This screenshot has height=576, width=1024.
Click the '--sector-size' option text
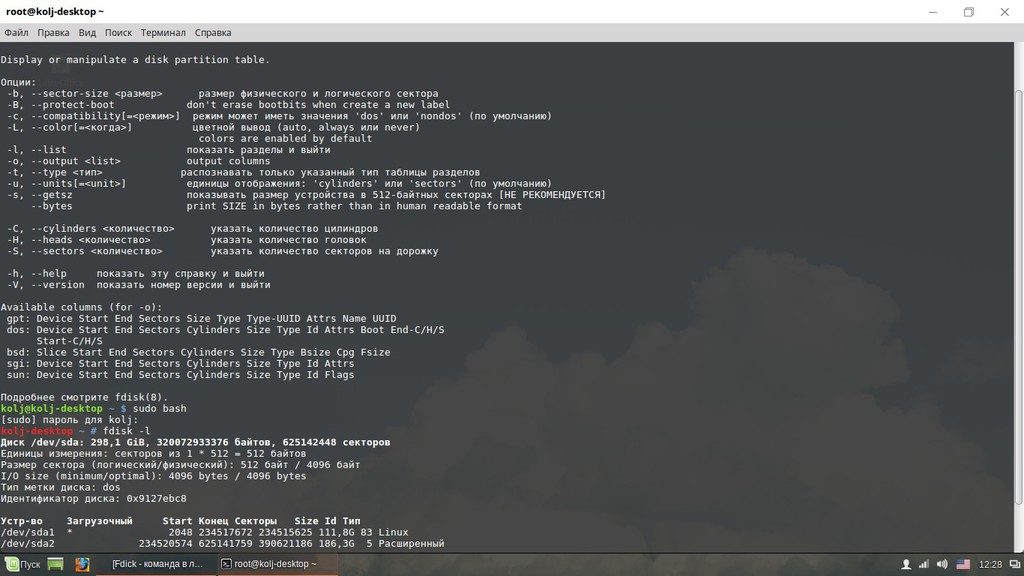pos(69,93)
